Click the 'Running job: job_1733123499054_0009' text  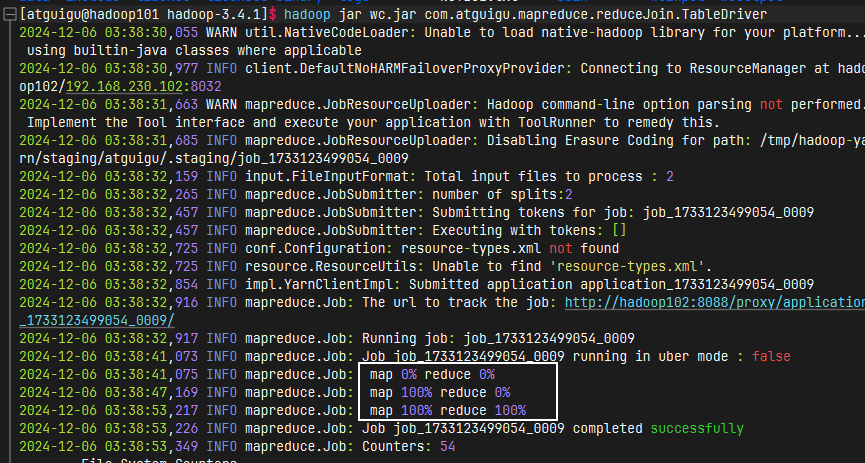pyautogui.click(x=498, y=338)
